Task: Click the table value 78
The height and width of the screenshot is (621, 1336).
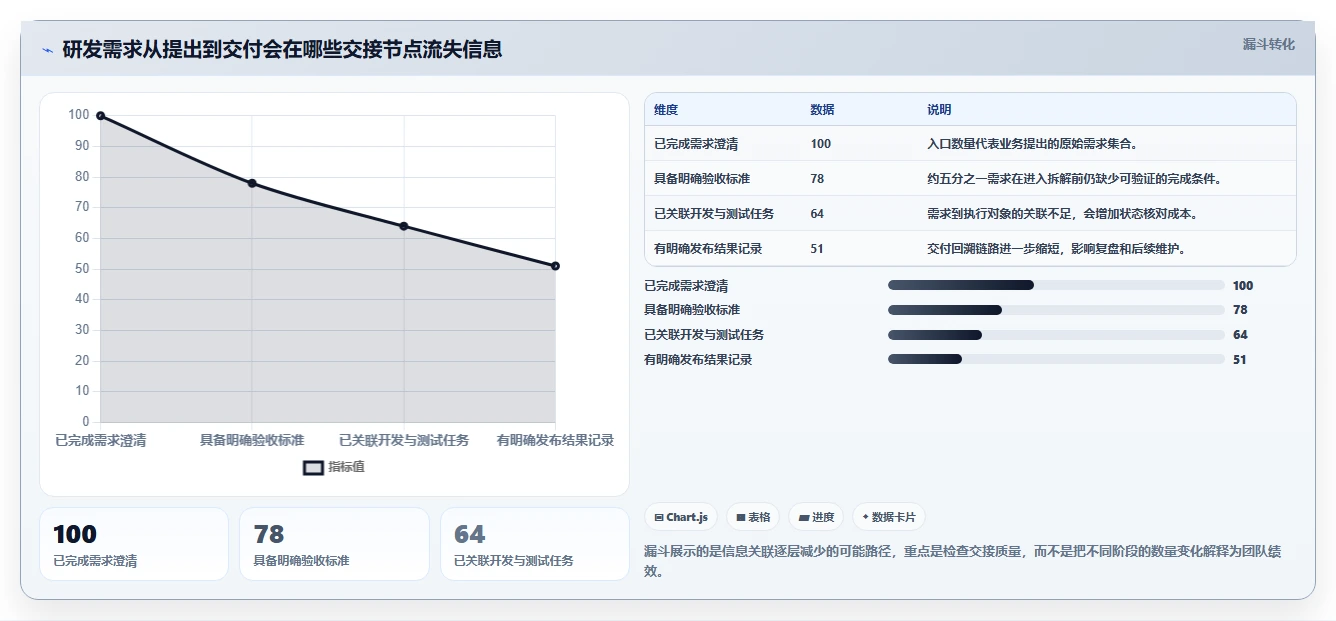Action: 817,179
